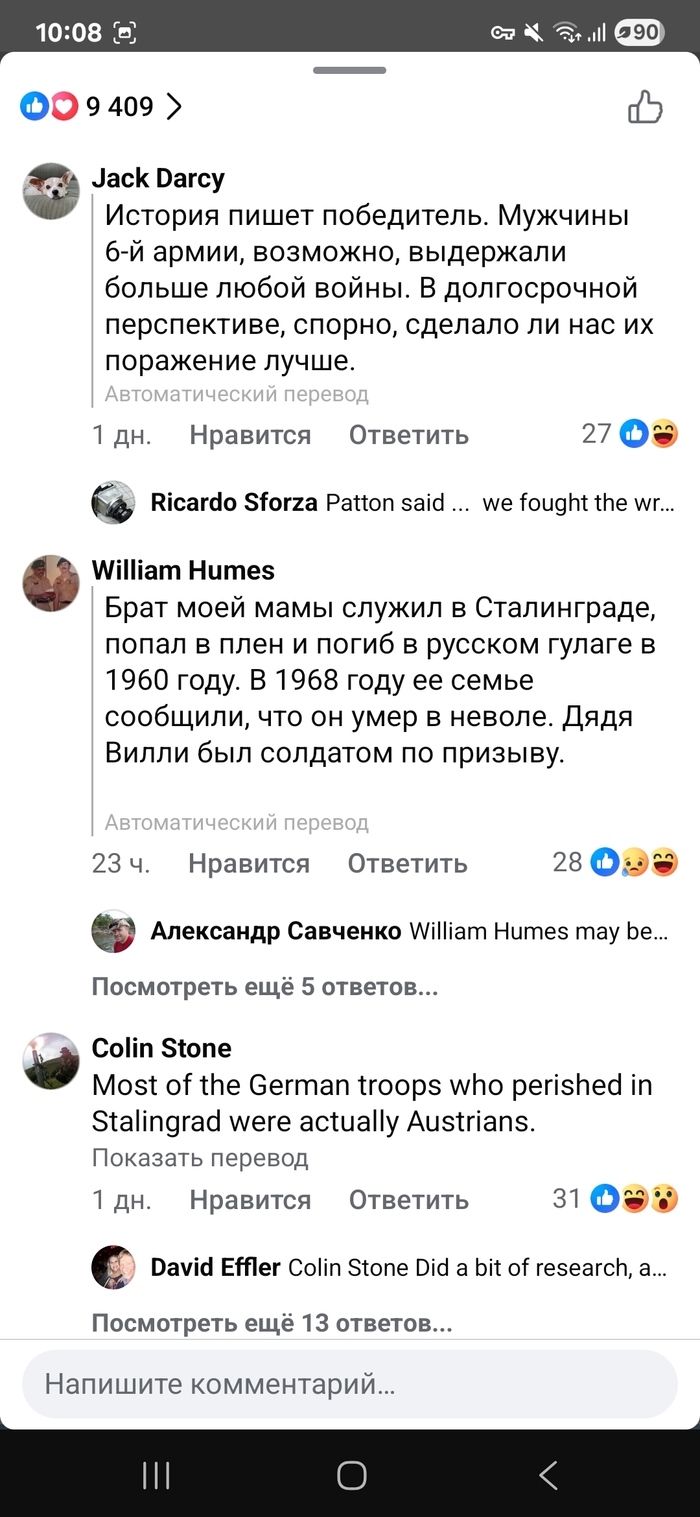Reply to Colin Stone's comment
Image resolution: width=700 pixels, height=1517 pixels.
(408, 1200)
